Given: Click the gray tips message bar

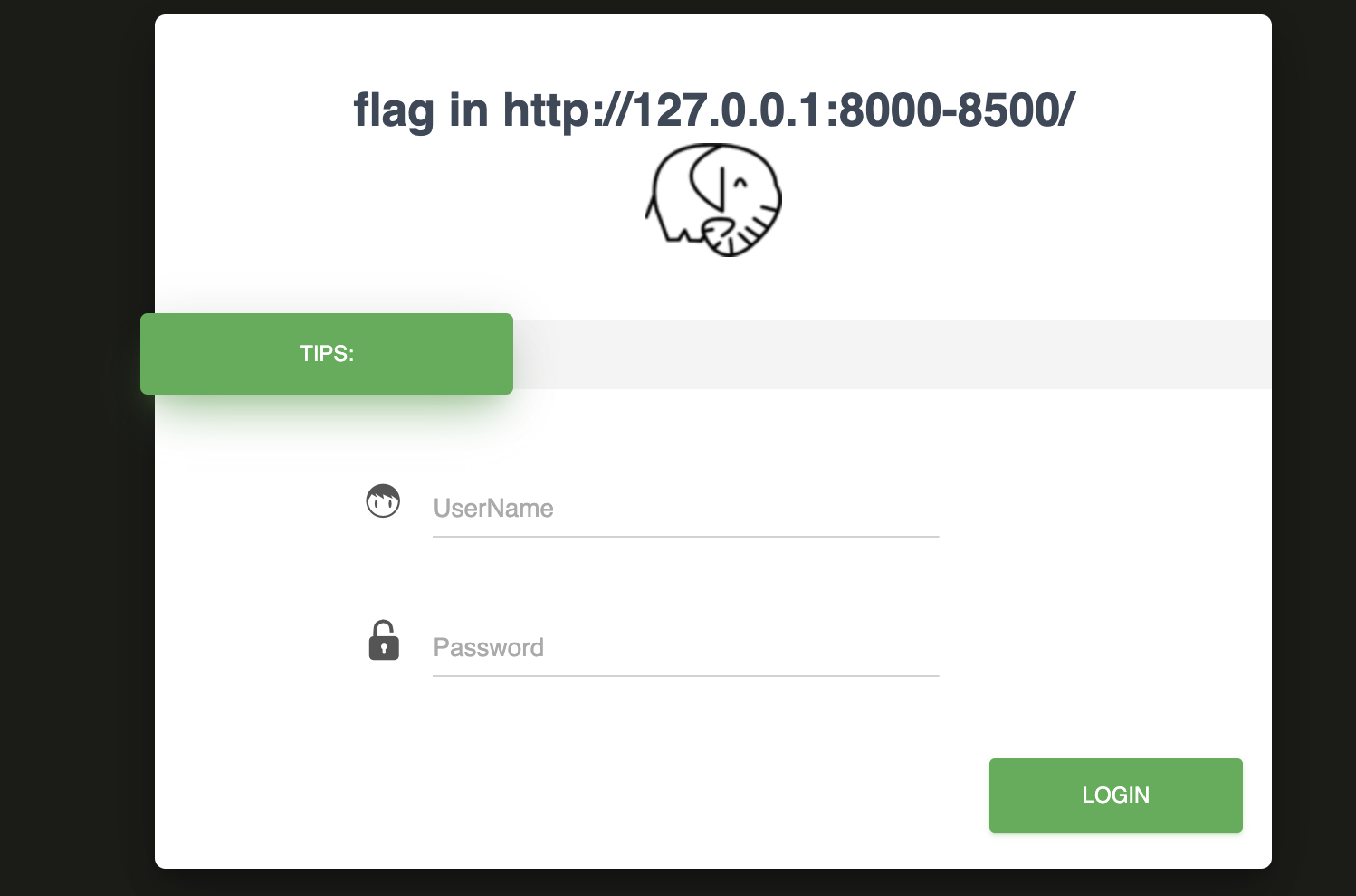Looking at the screenshot, I should pos(892,355).
